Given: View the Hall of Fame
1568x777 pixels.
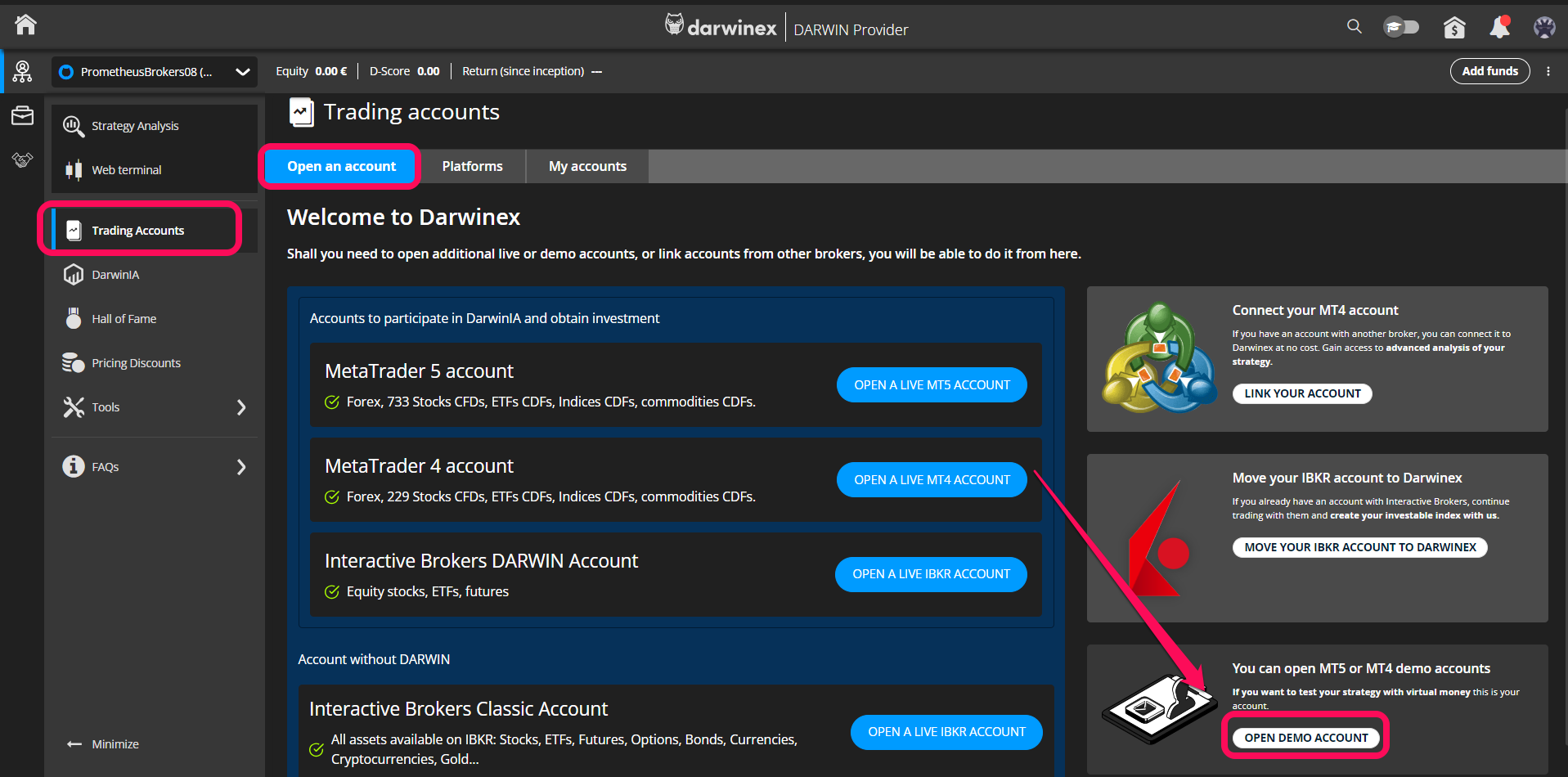Looking at the screenshot, I should [x=125, y=318].
